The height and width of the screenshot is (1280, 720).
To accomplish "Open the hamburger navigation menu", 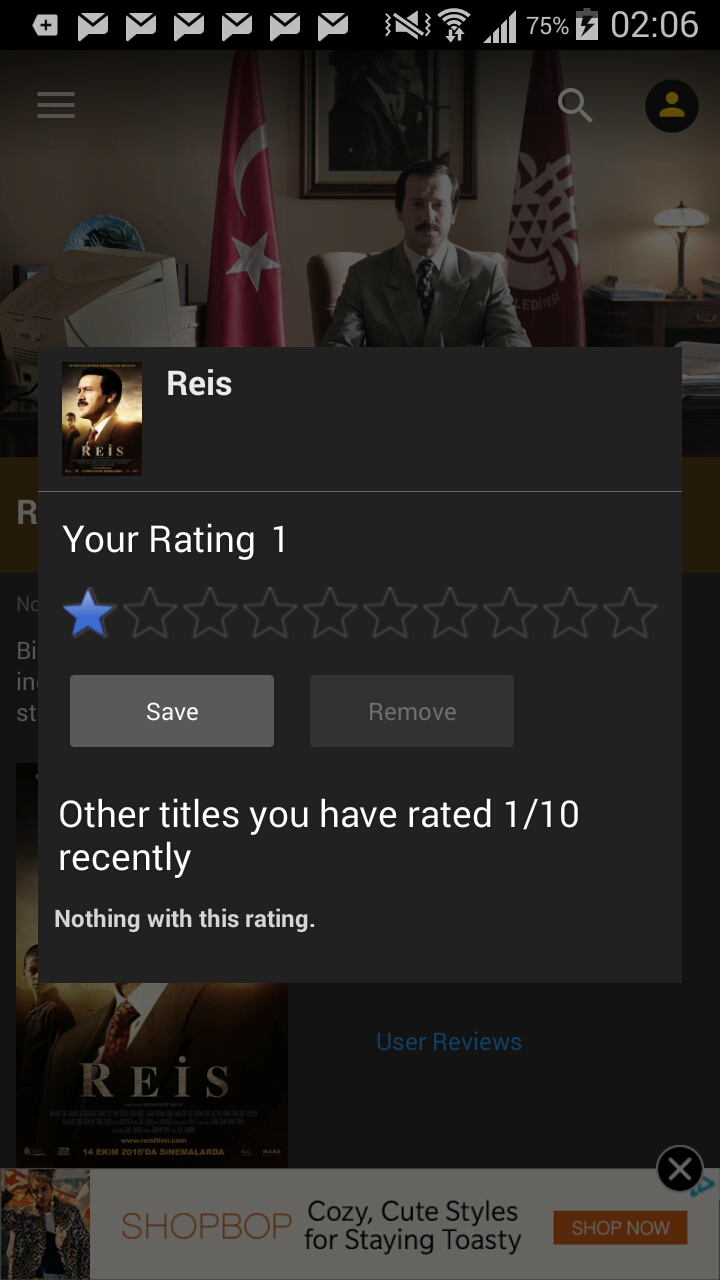I will [x=56, y=105].
